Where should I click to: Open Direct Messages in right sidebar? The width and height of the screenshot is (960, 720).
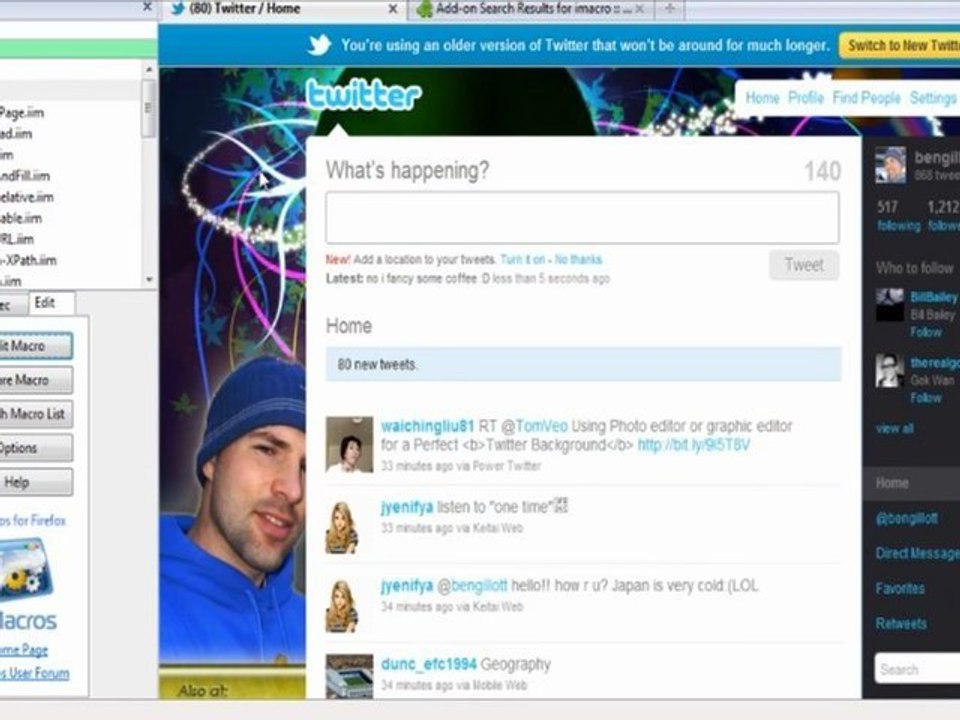tap(918, 553)
